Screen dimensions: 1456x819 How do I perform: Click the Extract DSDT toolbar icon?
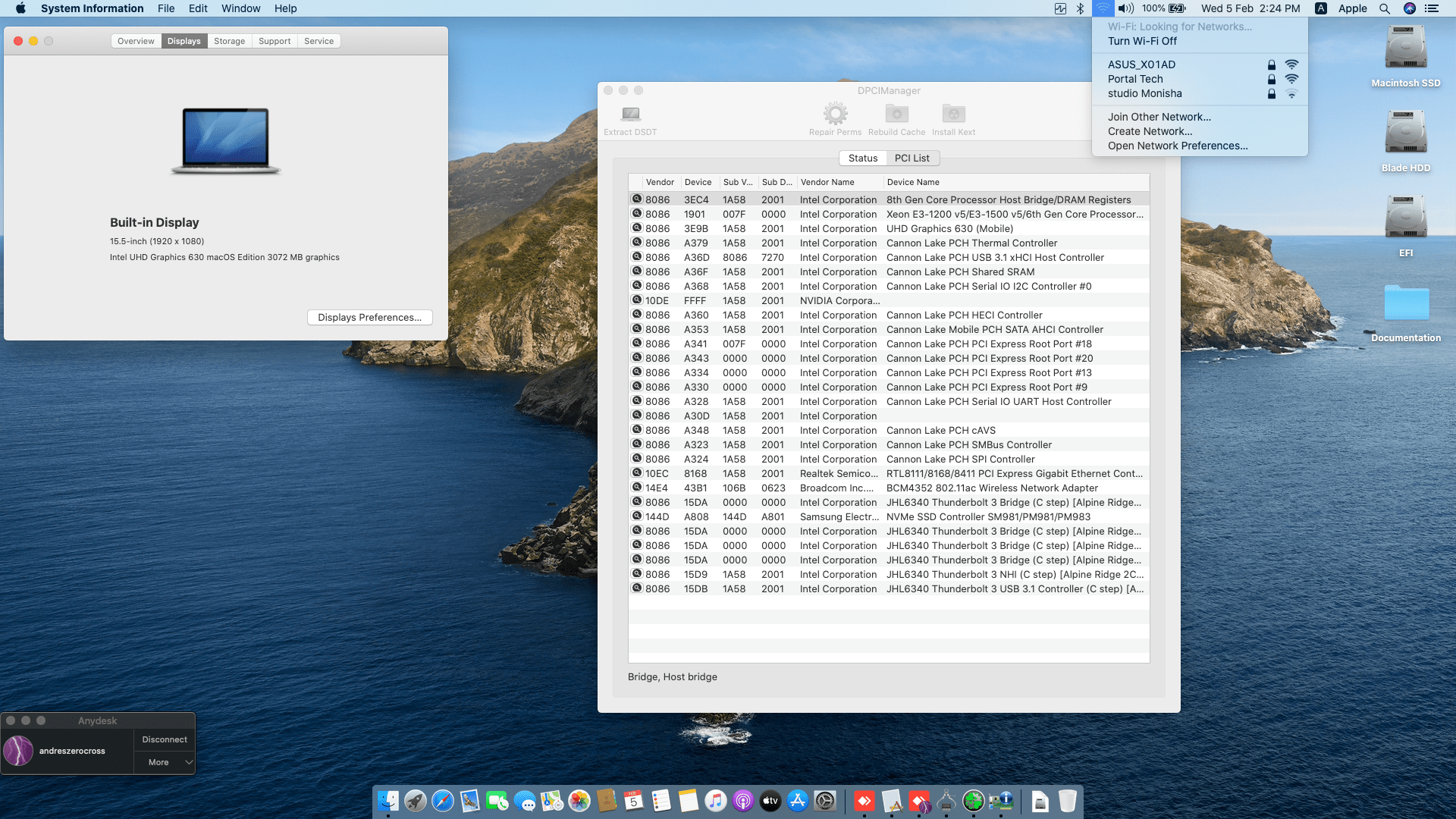tap(630, 115)
